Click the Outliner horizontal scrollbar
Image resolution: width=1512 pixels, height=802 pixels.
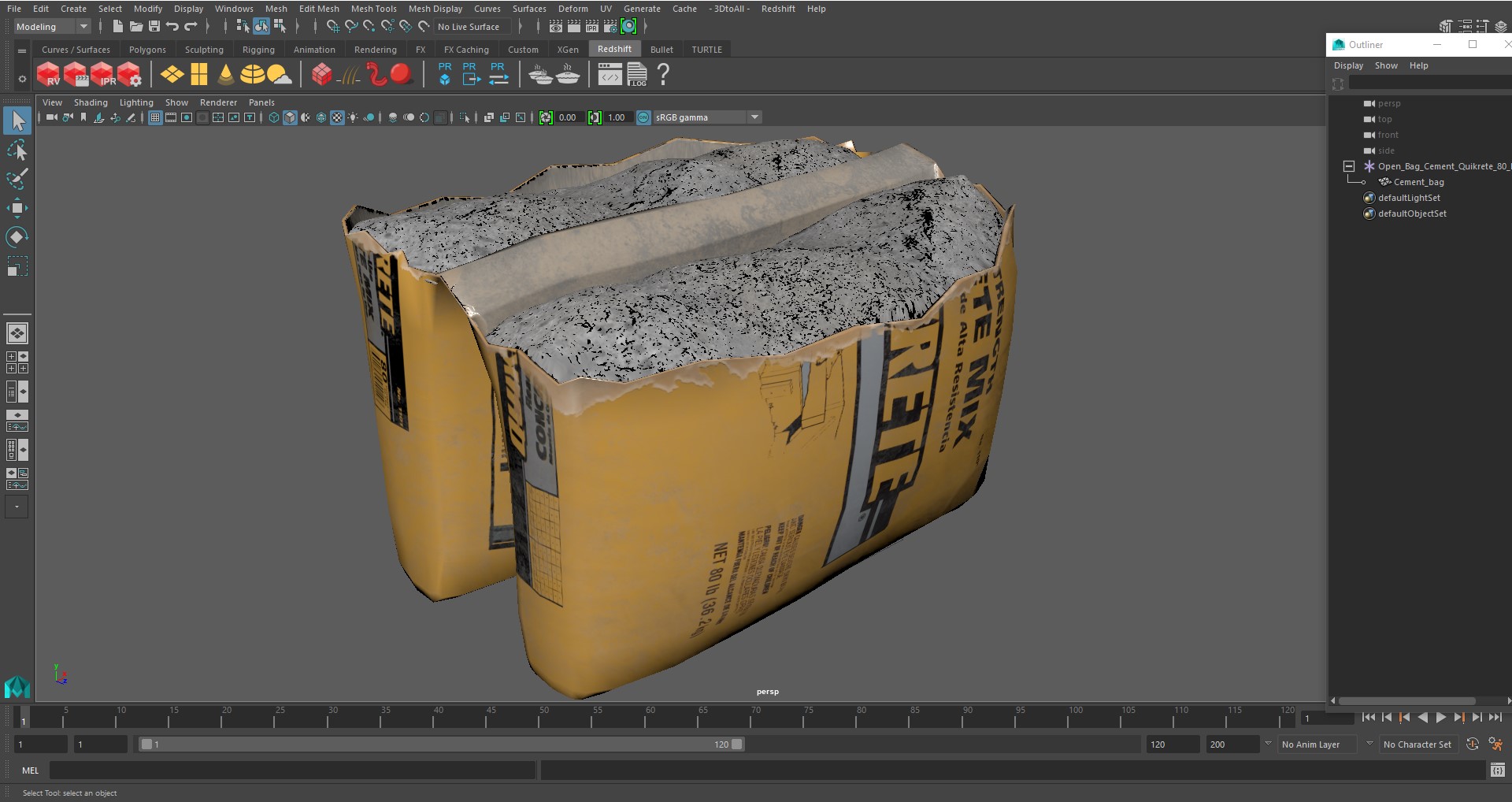tap(1406, 700)
